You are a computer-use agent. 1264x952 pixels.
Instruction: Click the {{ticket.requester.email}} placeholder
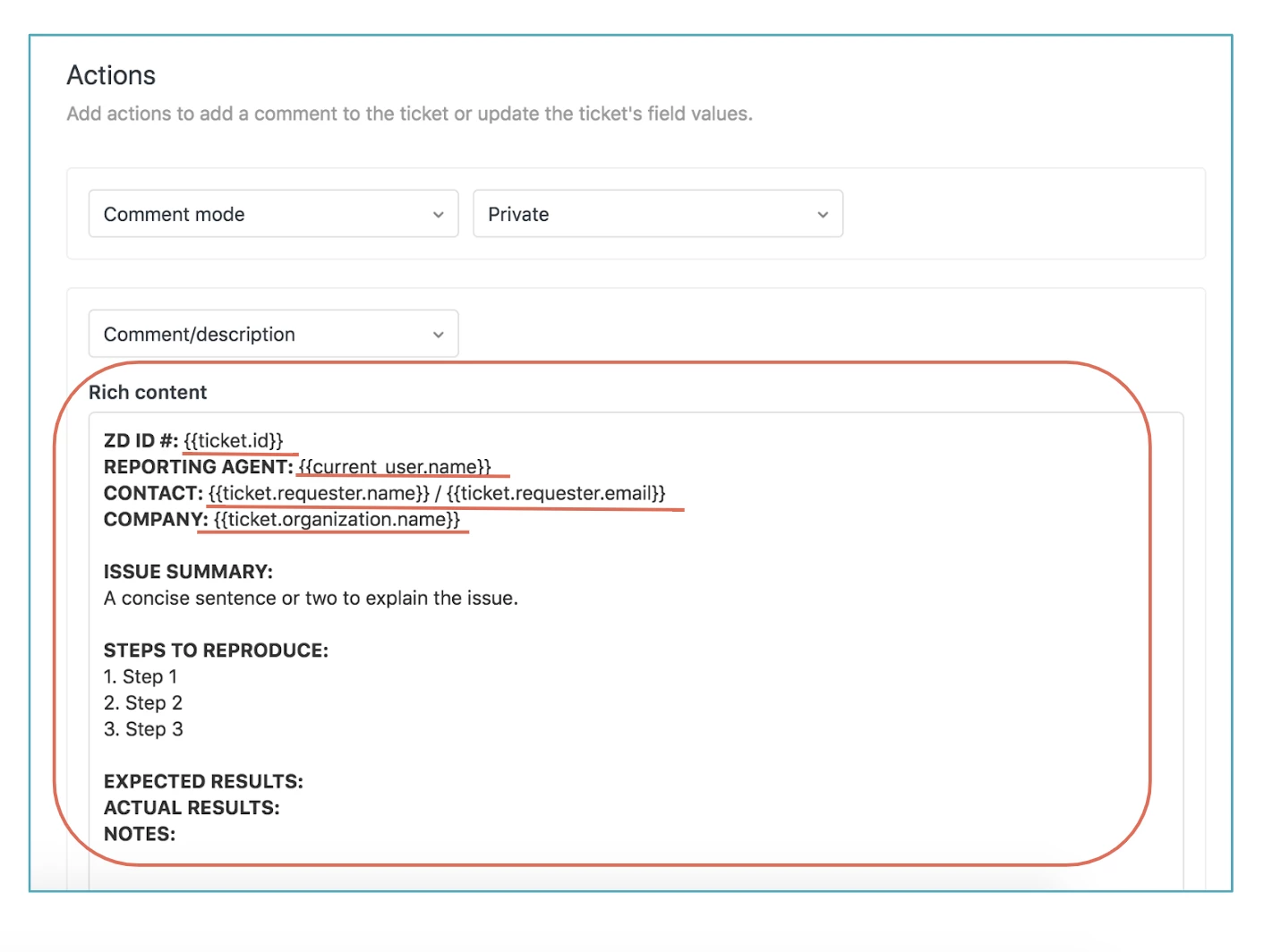(x=556, y=494)
